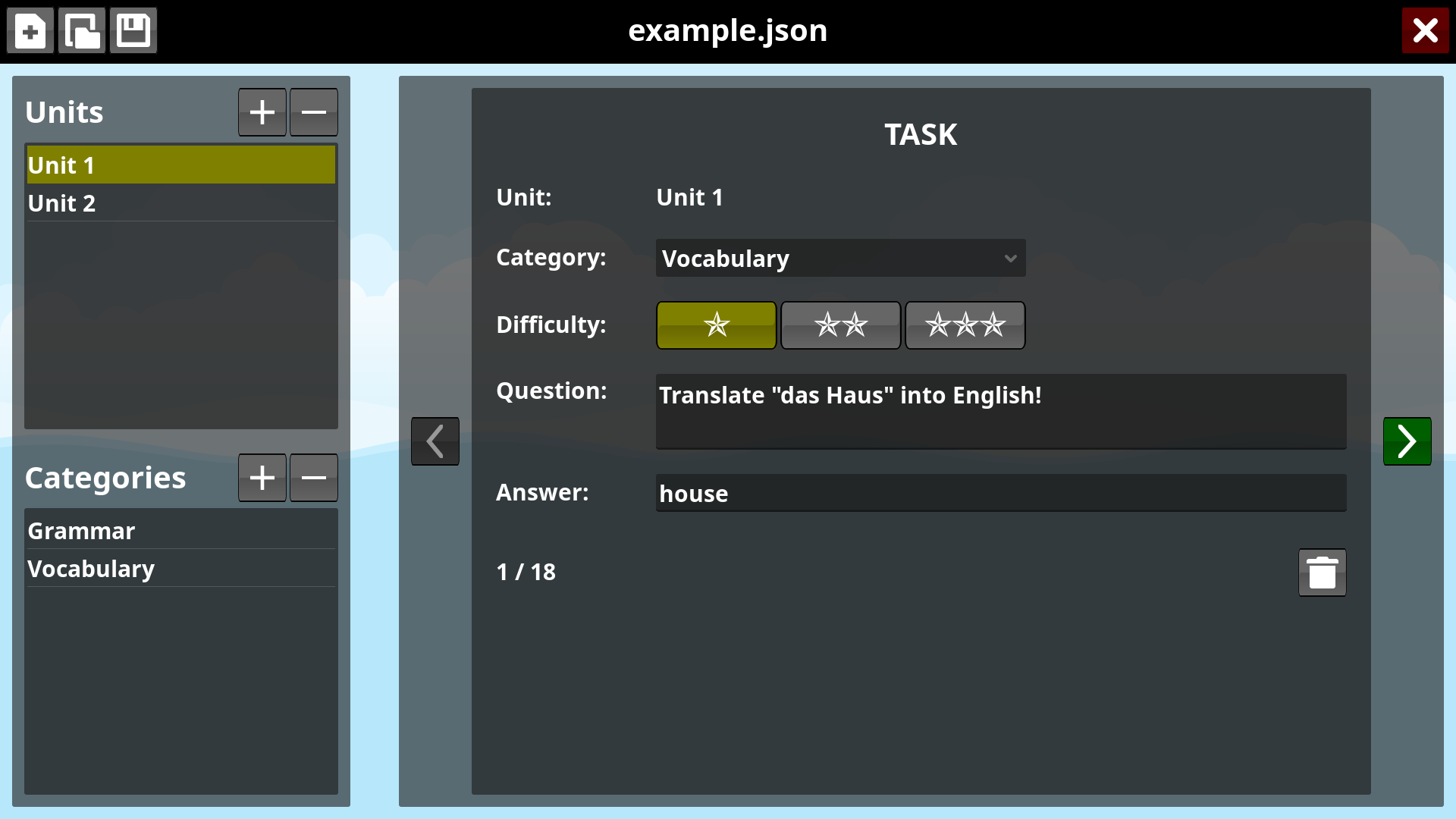Click the Answer field containing house
This screenshot has width=1456, height=819.
pyautogui.click(x=1000, y=494)
